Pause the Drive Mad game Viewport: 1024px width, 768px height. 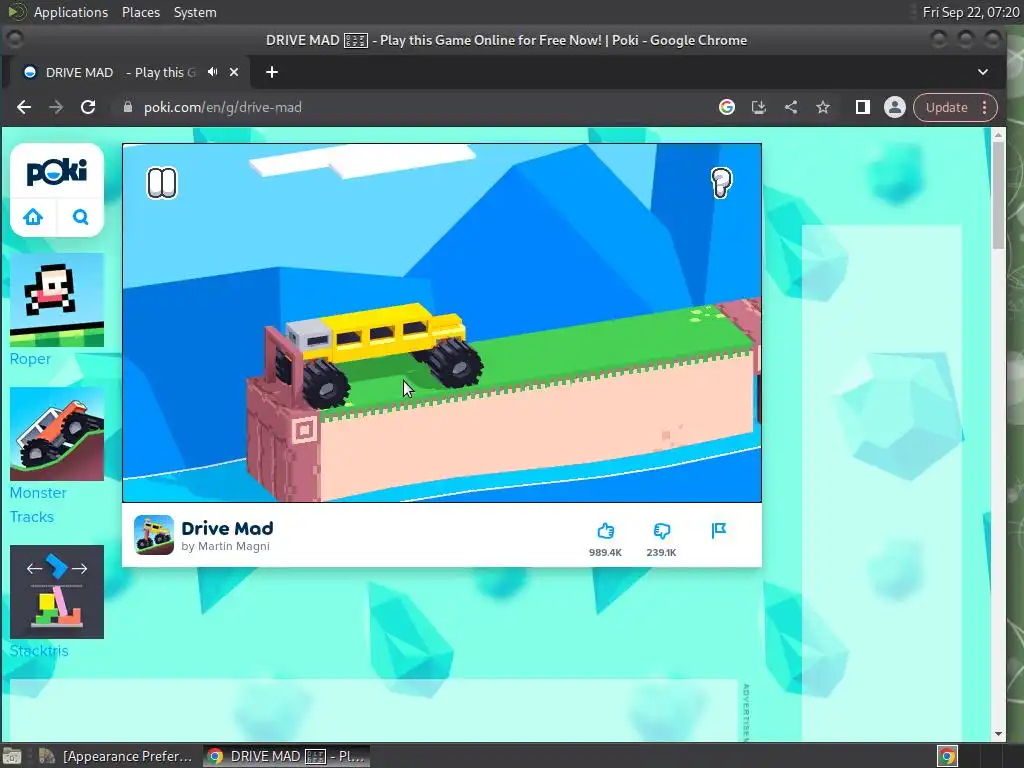coord(161,183)
